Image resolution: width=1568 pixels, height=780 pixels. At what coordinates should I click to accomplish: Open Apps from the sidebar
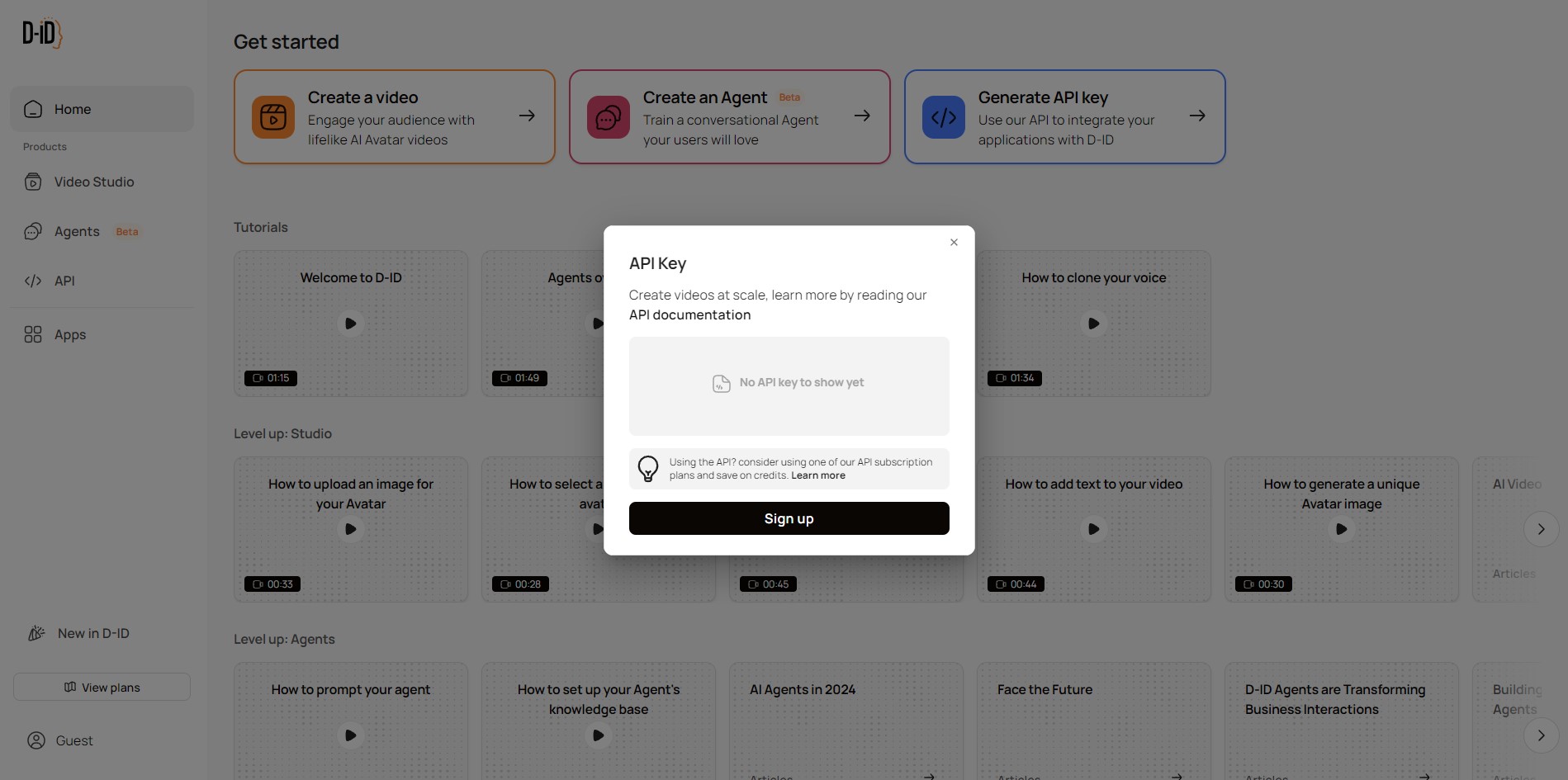102,334
